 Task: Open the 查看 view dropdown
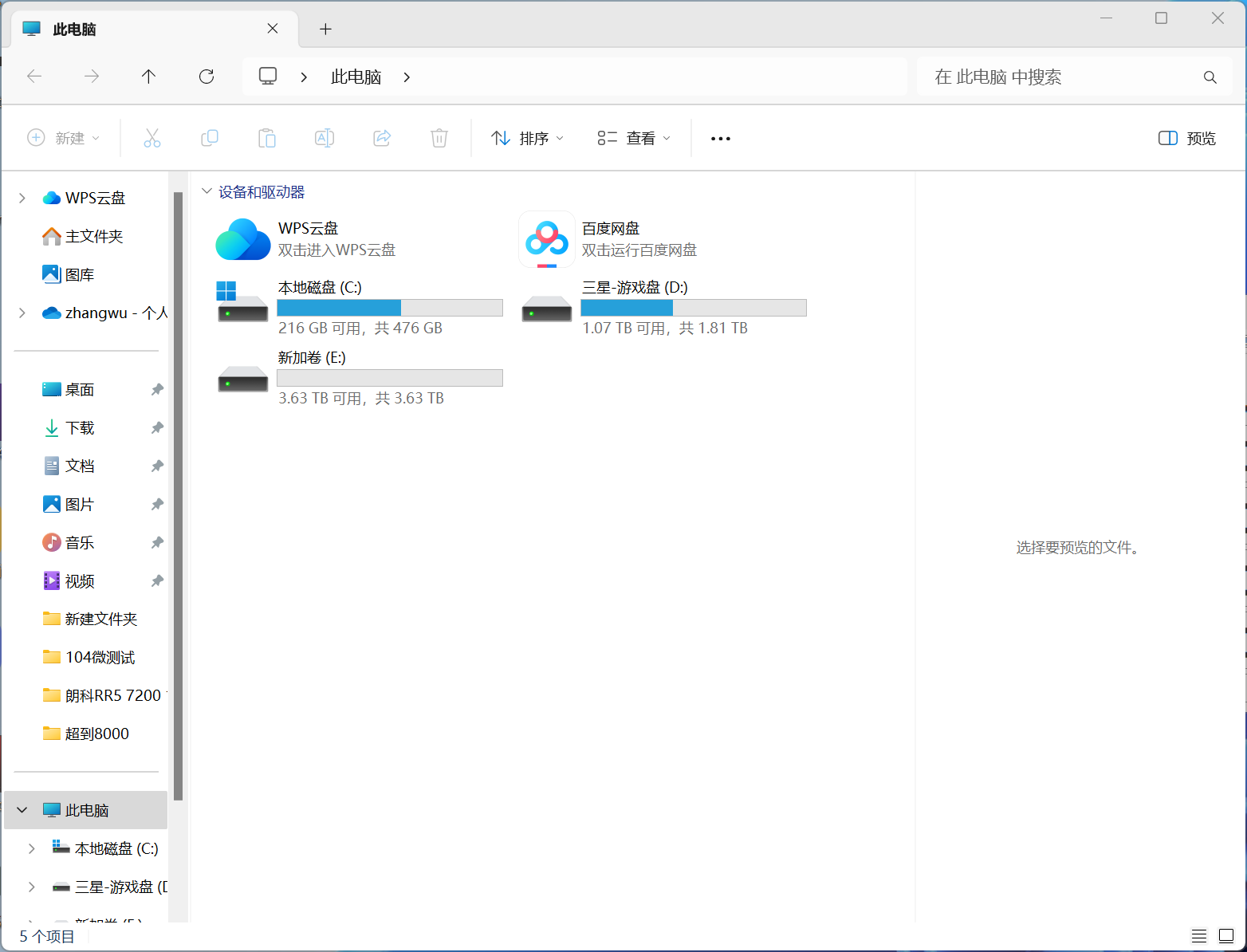tap(634, 138)
